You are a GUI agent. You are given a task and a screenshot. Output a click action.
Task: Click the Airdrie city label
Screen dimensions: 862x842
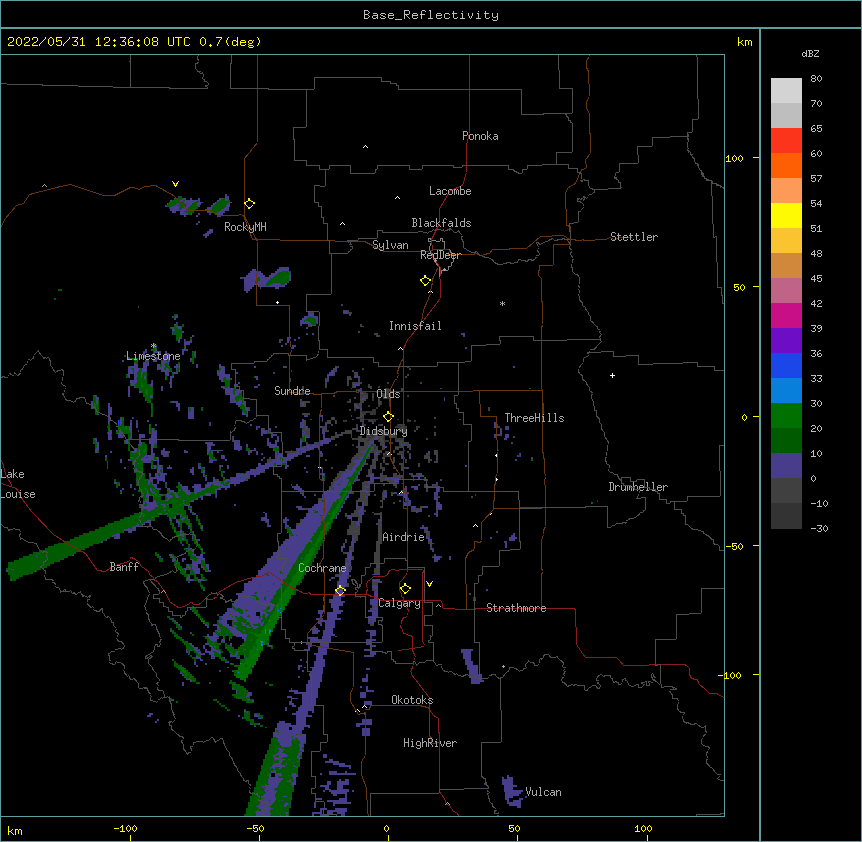point(404,537)
